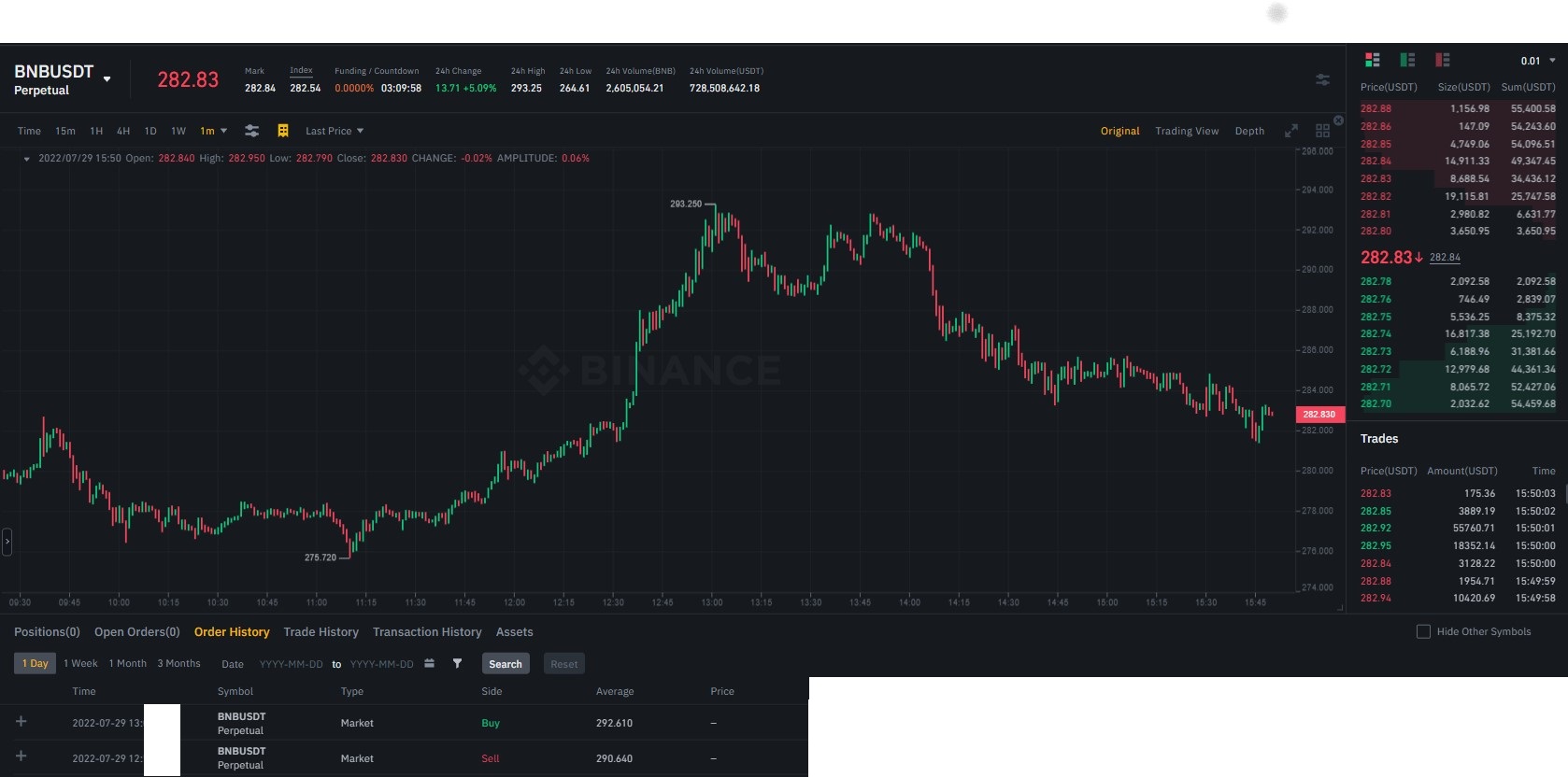
Task: Filter order history by 1 Day
Action: (35, 663)
